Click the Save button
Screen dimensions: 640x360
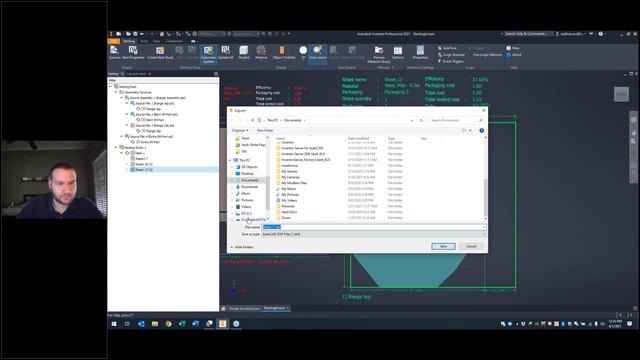click(443, 246)
